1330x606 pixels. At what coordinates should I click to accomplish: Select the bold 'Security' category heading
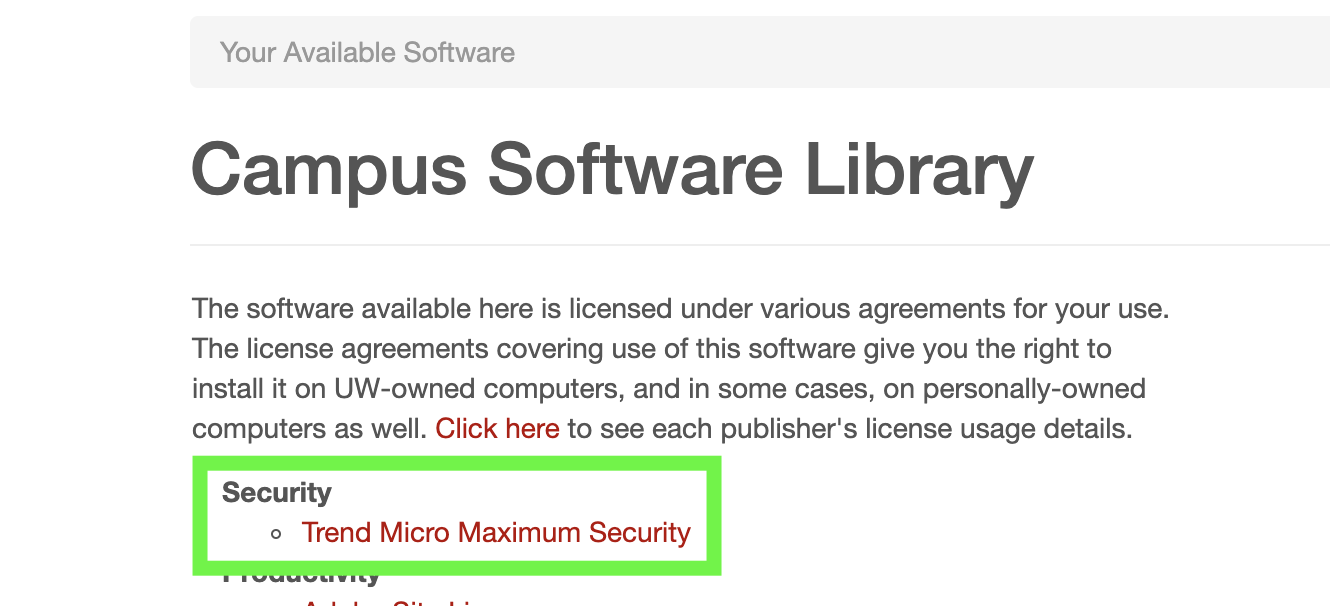(x=277, y=492)
